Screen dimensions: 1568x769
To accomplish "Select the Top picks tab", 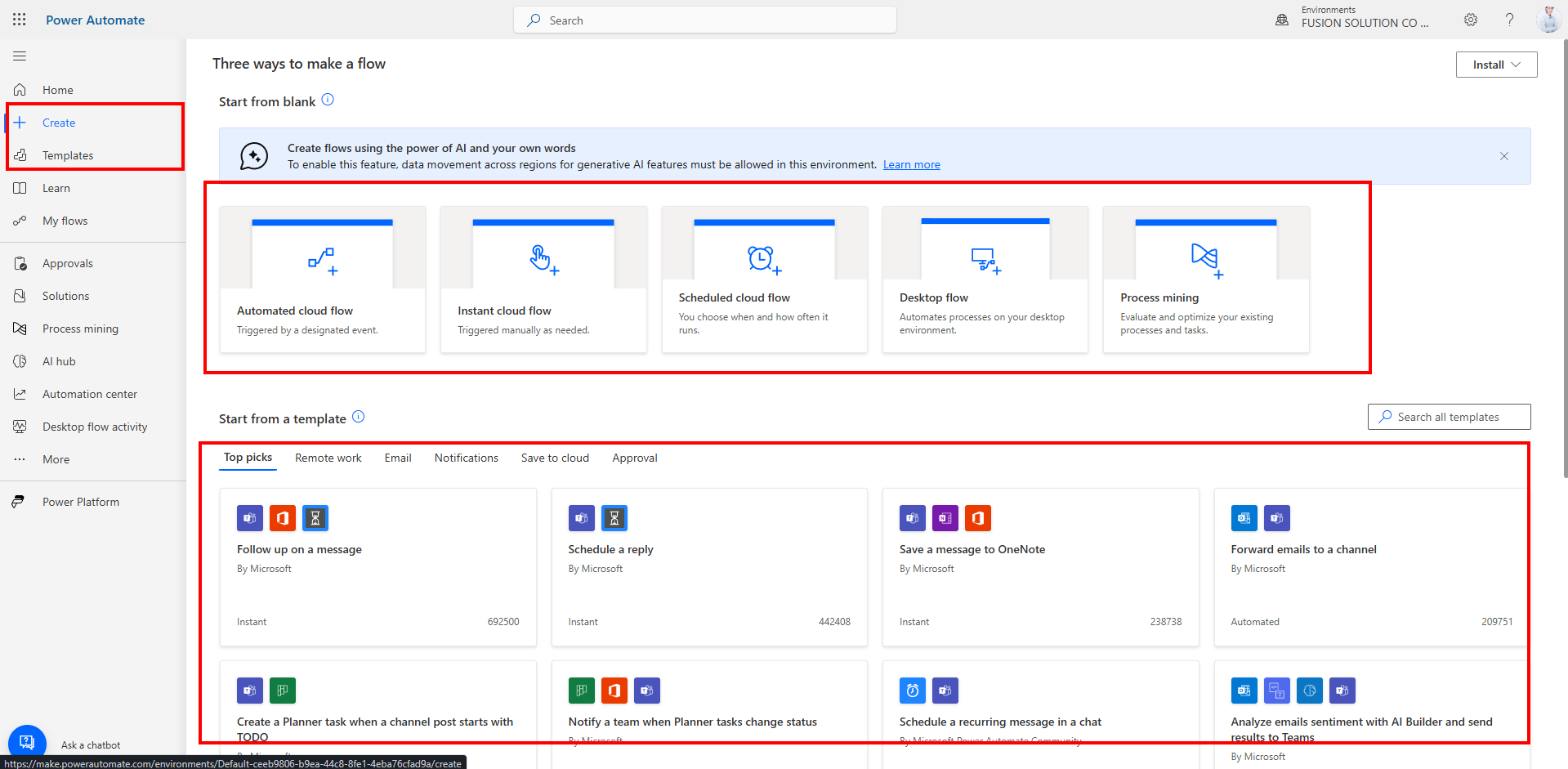I will click(248, 458).
